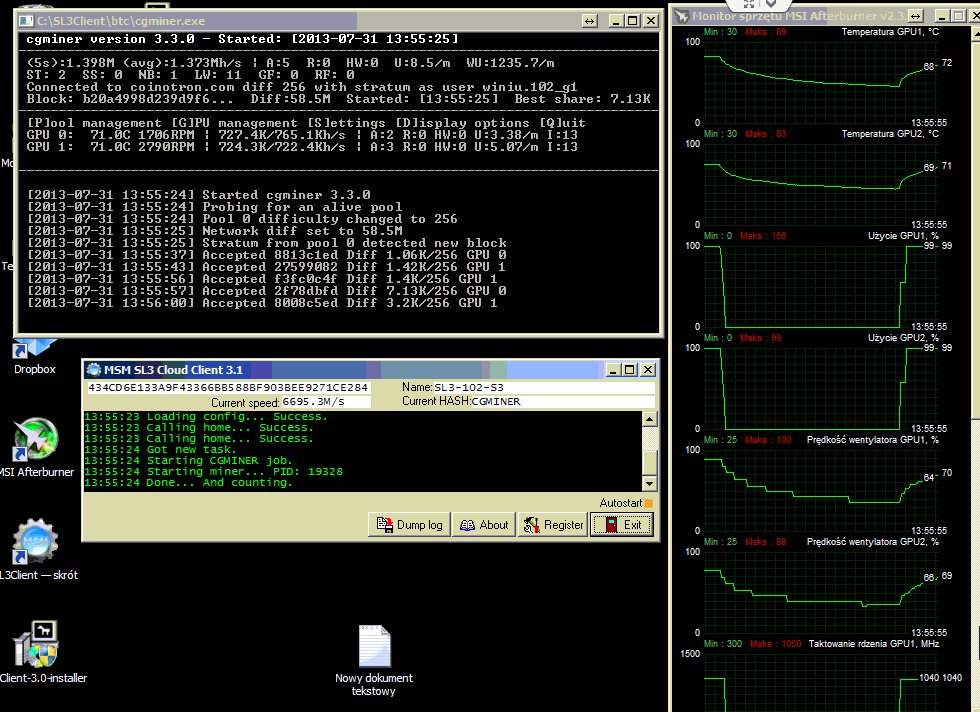The image size is (980, 712).
Task: Click the 'Accepted f3fc0c4f' log line
Action: pyautogui.click(x=262, y=279)
